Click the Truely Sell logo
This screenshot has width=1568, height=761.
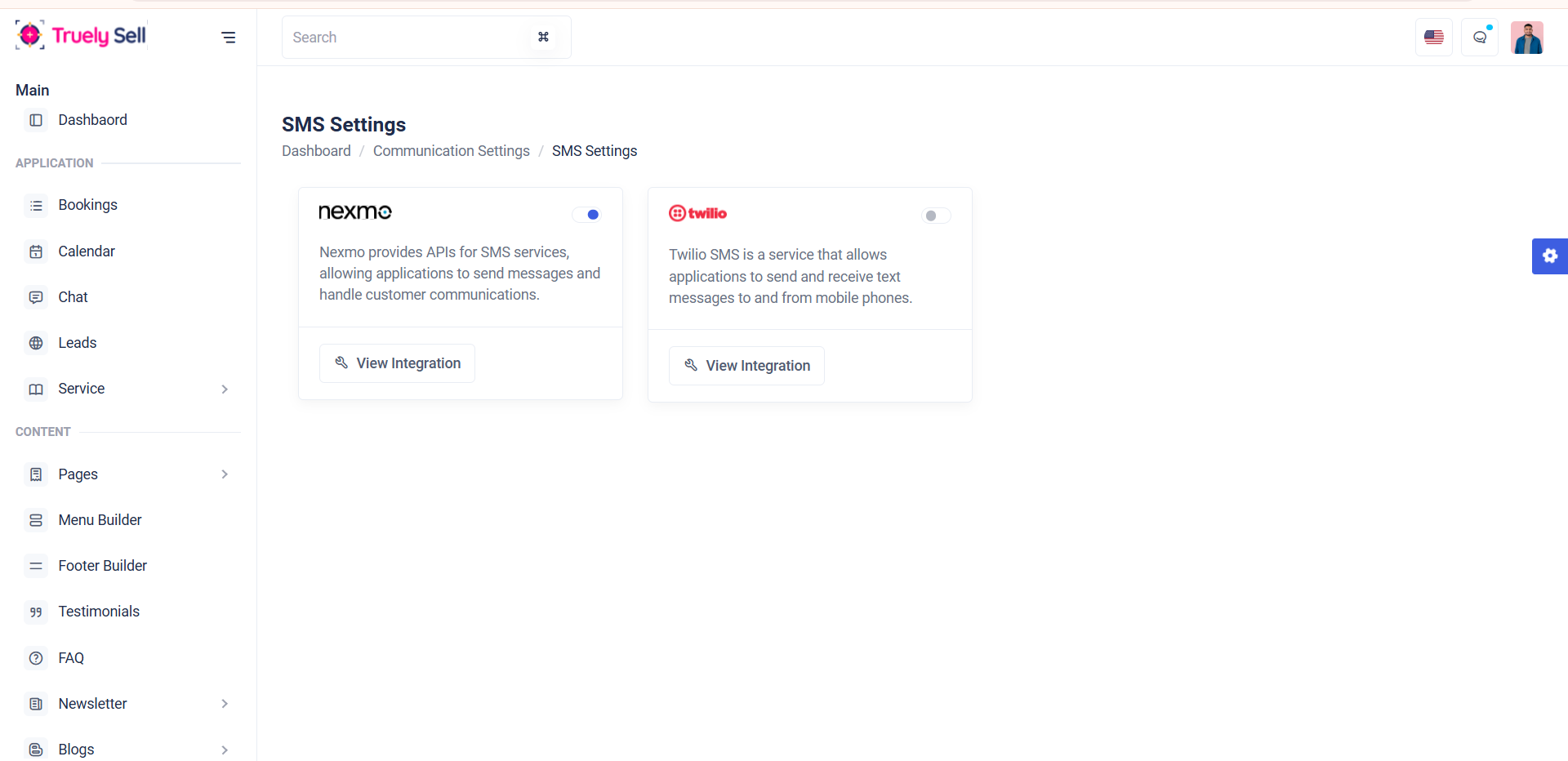(81, 35)
